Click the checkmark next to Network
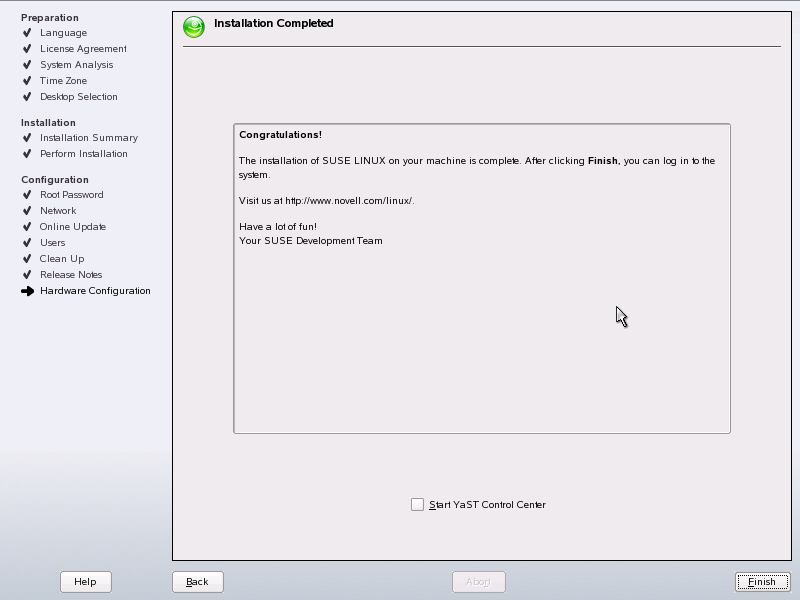 click(27, 211)
